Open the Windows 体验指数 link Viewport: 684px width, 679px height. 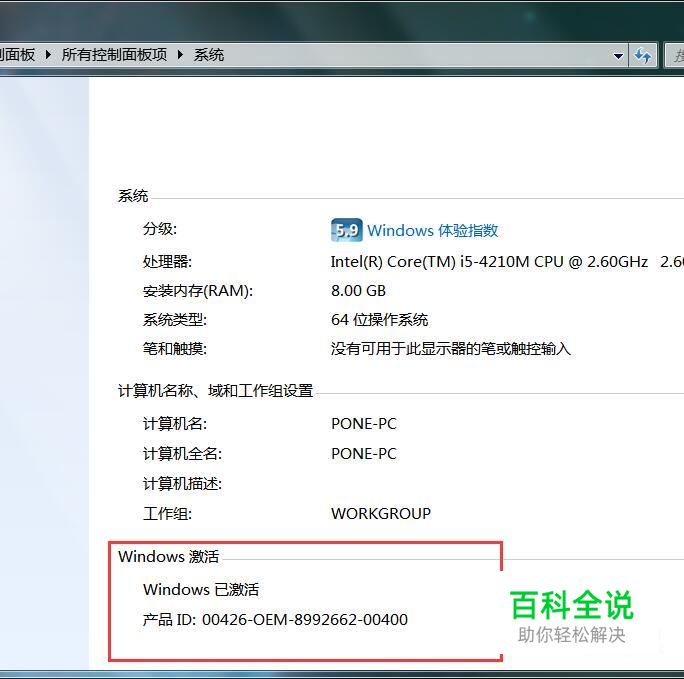tap(432, 230)
